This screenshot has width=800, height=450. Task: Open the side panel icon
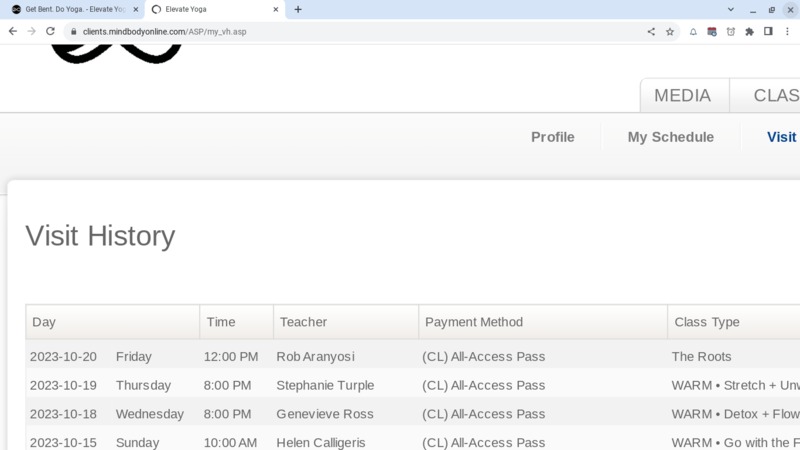click(768, 32)
